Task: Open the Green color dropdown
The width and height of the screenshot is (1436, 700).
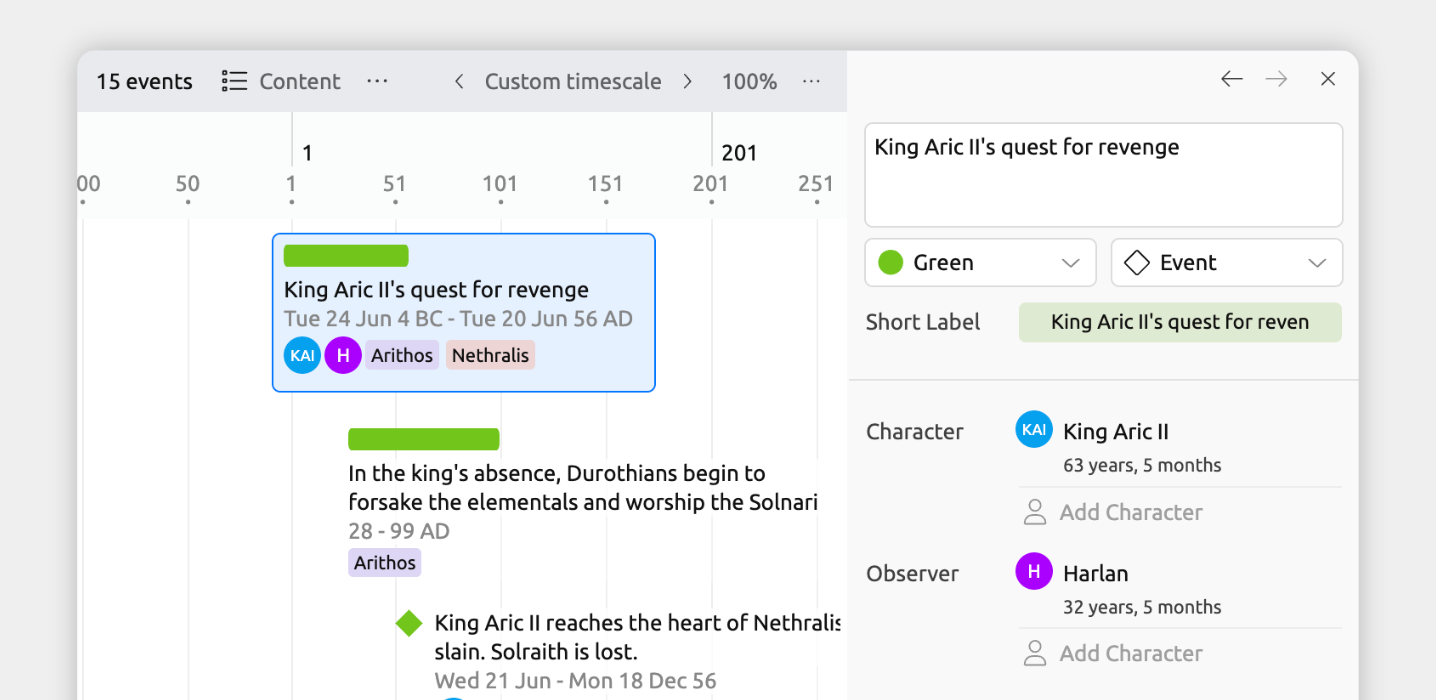Action: 980,263
